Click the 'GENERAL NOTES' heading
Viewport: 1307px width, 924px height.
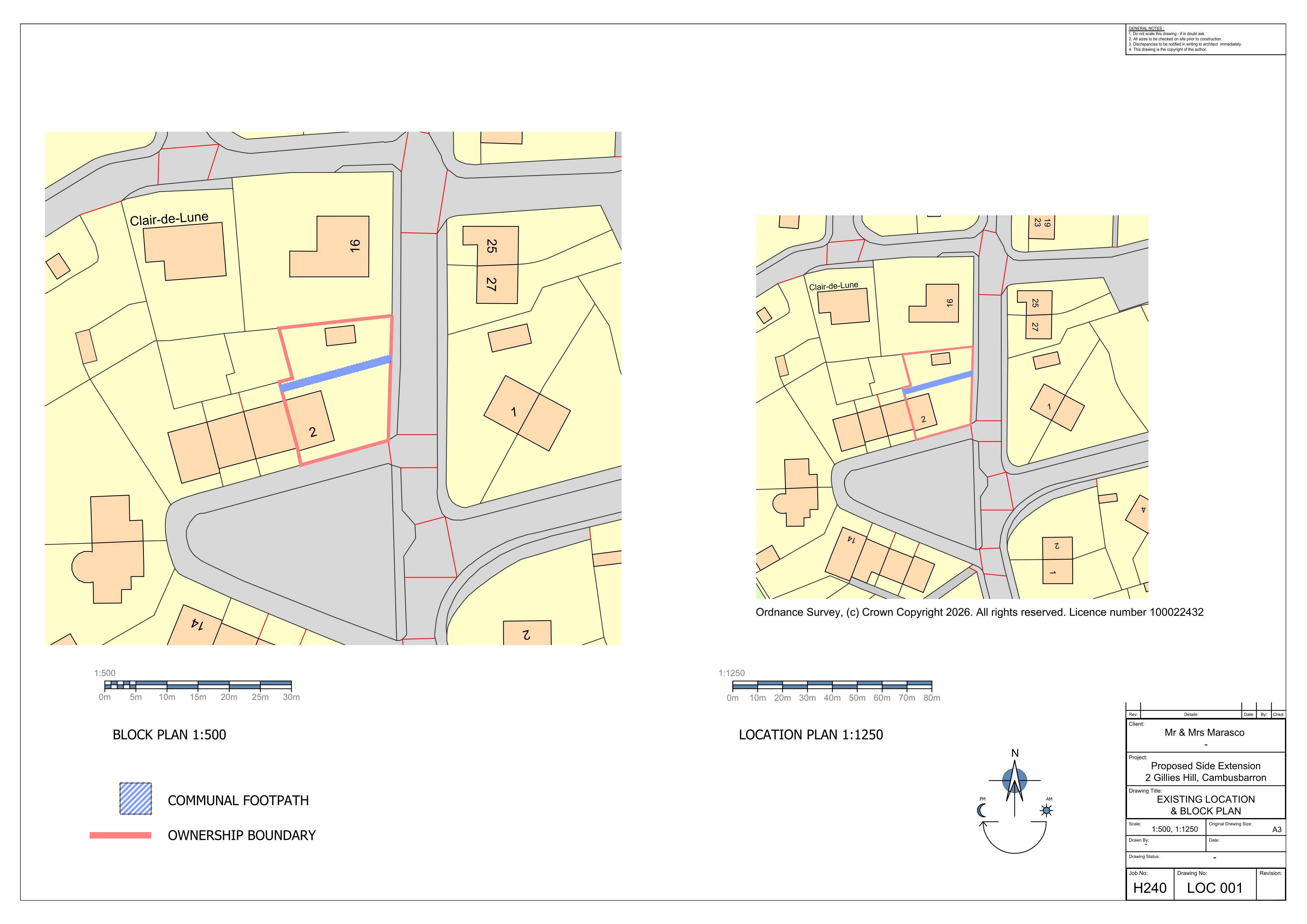tap(1146, 28)
